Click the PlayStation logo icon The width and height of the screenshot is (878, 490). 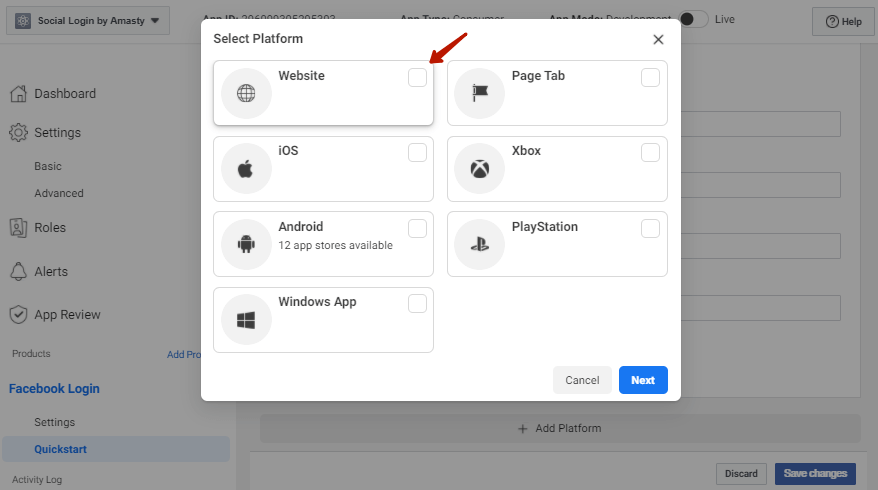click(479, 244)
